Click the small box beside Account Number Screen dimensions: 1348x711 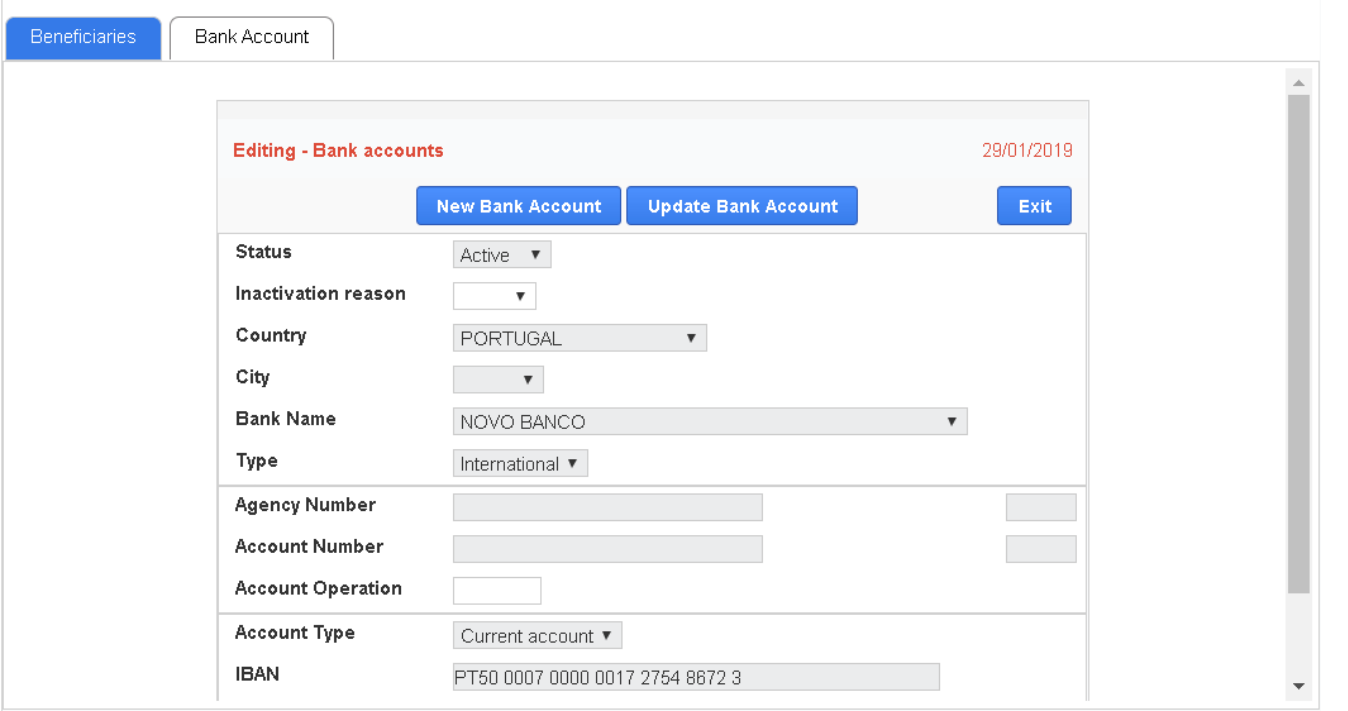(x=1040, y=549)
